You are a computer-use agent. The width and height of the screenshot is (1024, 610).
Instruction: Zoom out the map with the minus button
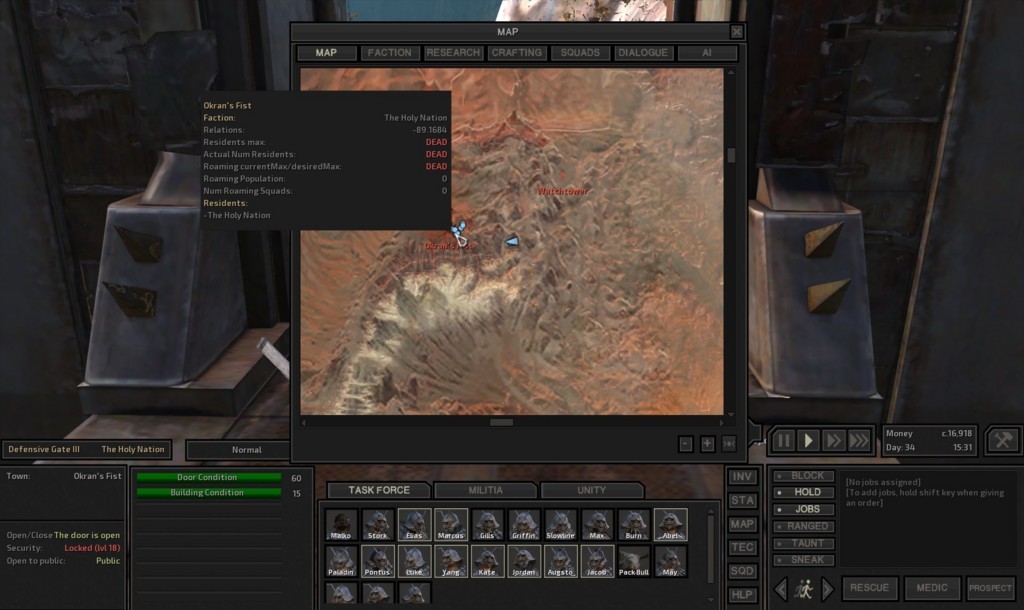(685, 444)
